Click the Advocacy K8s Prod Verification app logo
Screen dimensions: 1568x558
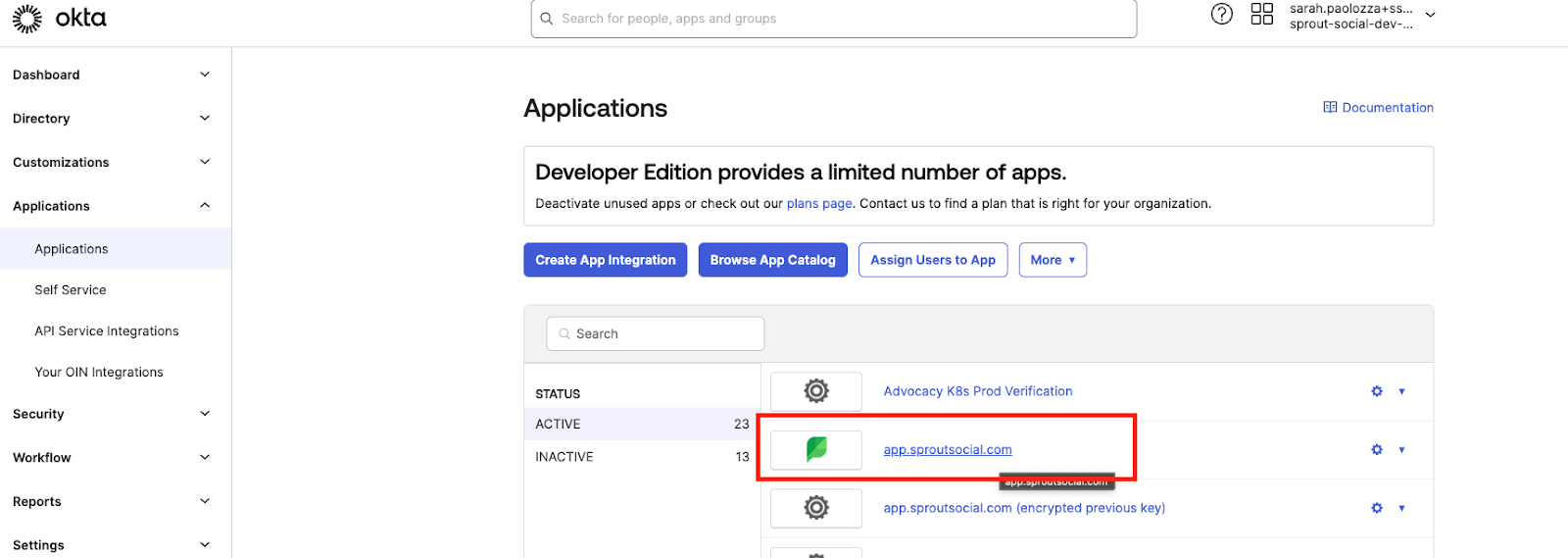coord(816,391)
